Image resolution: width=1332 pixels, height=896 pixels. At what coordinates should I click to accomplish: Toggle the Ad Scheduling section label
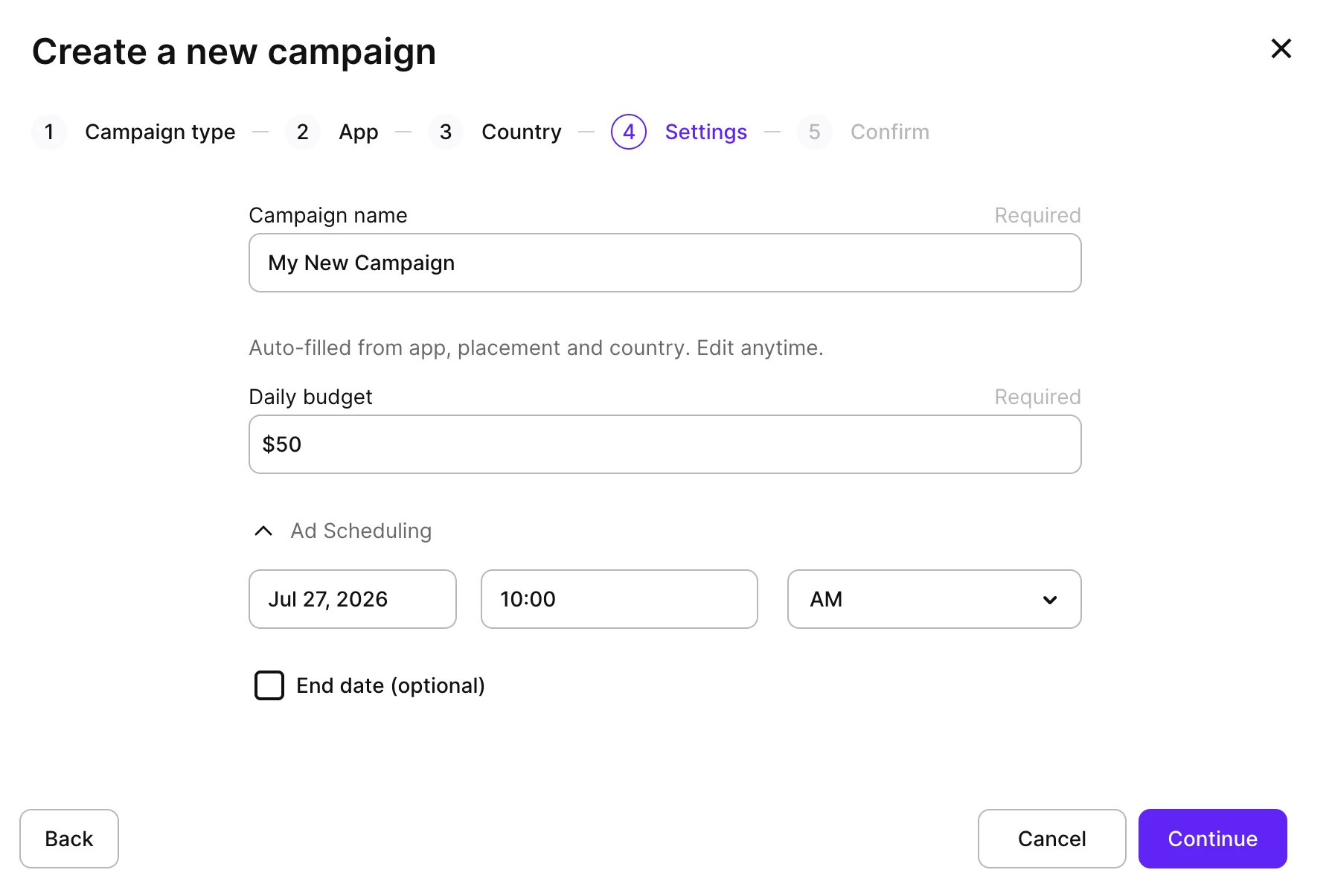point(361,531)
